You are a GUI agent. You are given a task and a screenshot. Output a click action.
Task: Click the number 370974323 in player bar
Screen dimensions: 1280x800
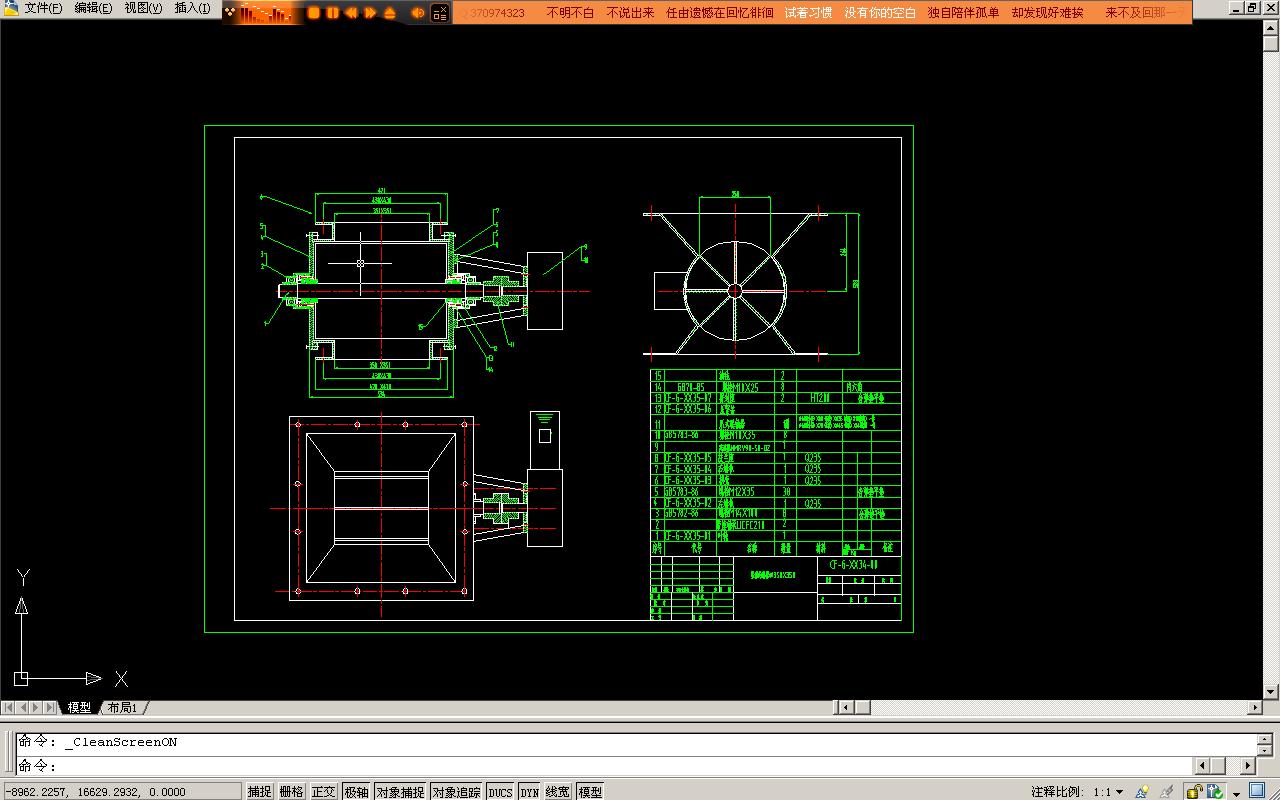coord(497,13)
